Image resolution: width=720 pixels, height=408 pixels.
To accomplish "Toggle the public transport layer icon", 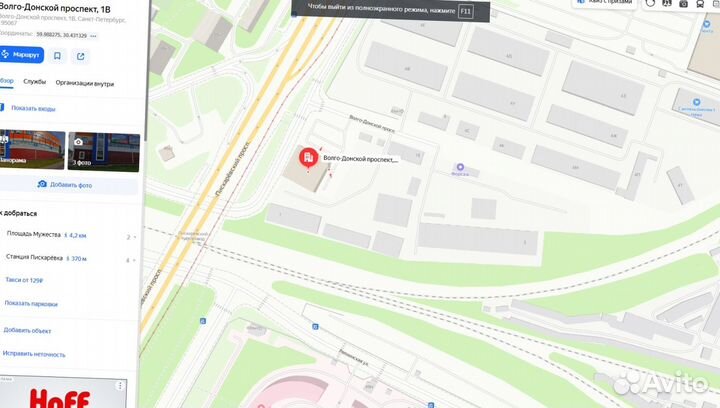I will click(700, 4).
